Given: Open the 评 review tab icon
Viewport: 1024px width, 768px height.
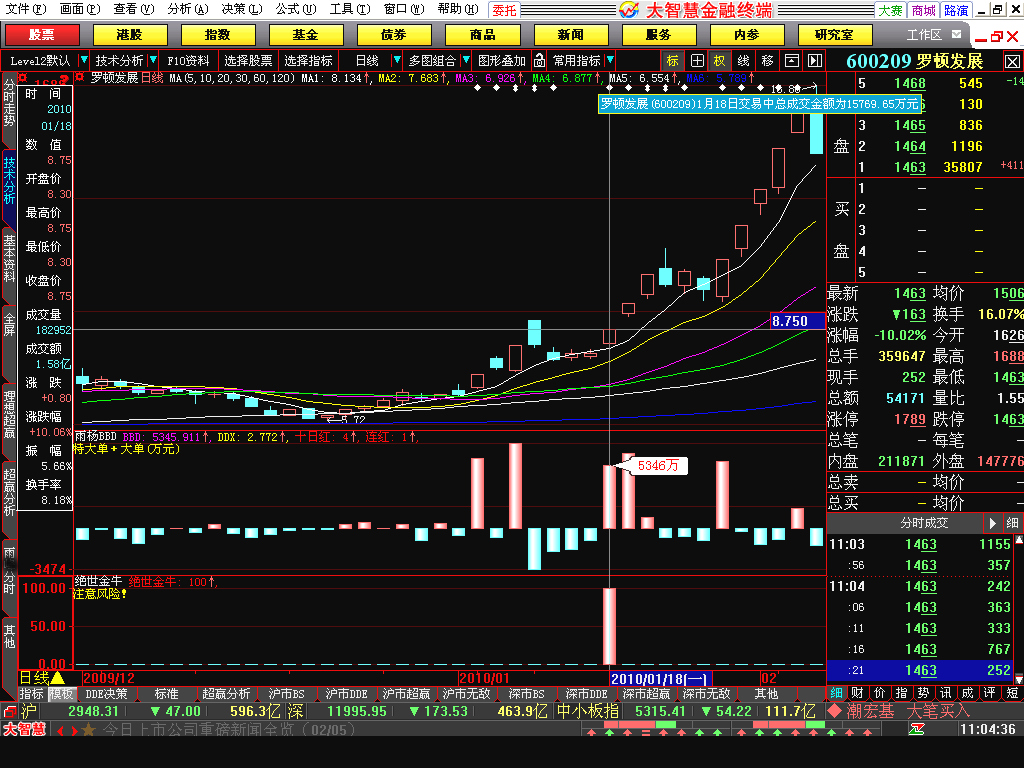Looking at the screenshot, I should [990, 693].
